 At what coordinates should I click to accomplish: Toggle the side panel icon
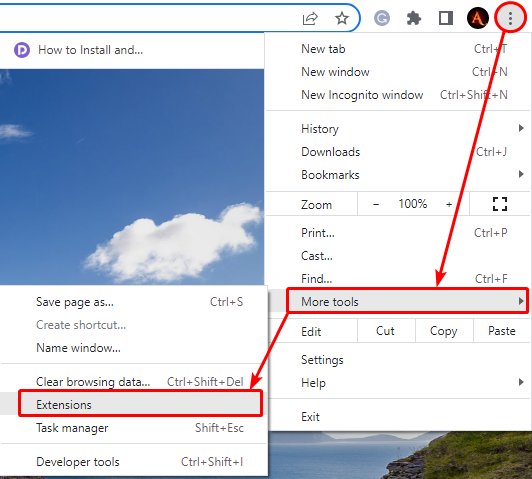pos(446,18)
